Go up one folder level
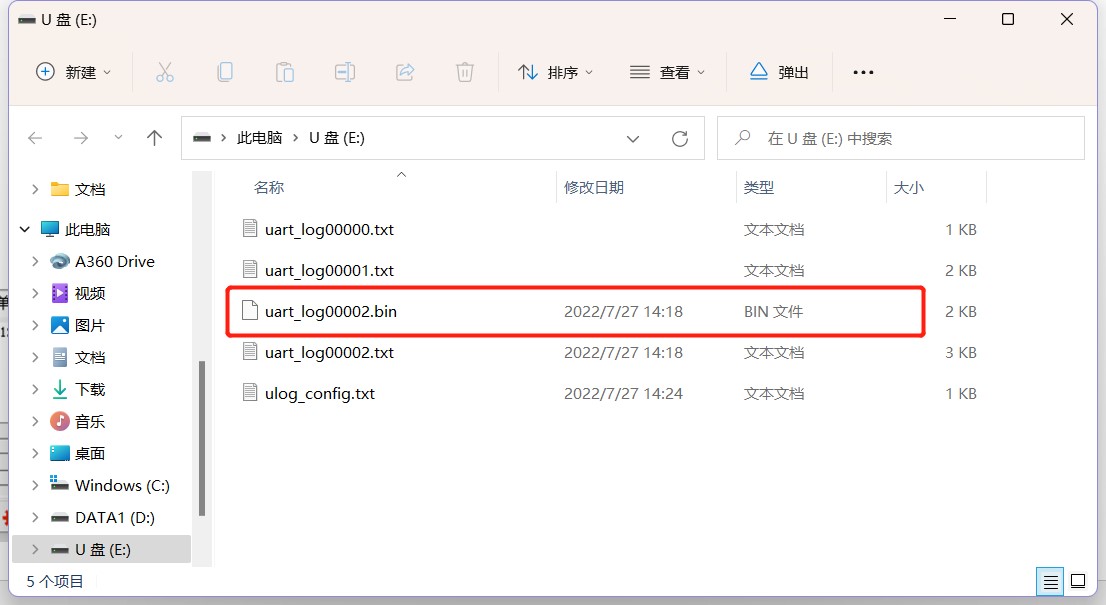 154,138
